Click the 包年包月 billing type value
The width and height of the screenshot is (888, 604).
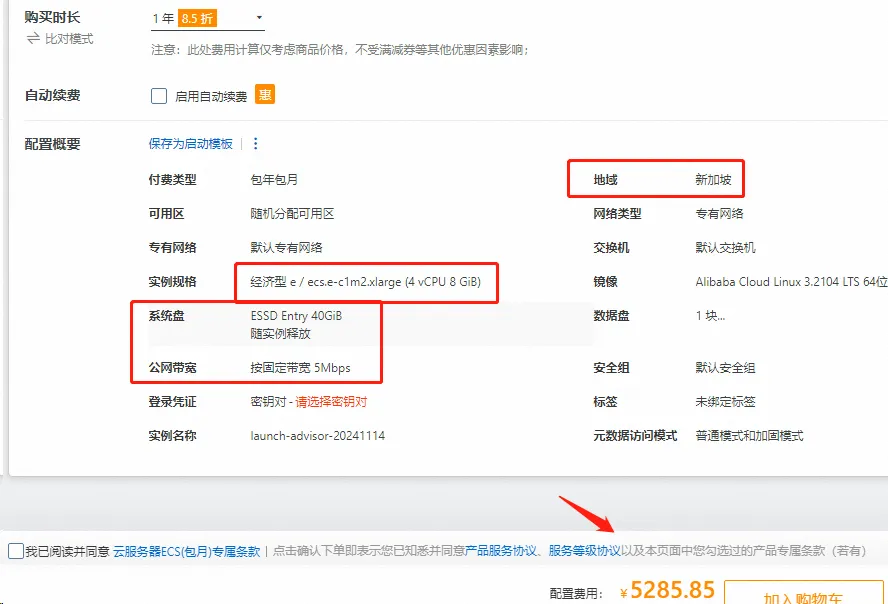(274, 179)
